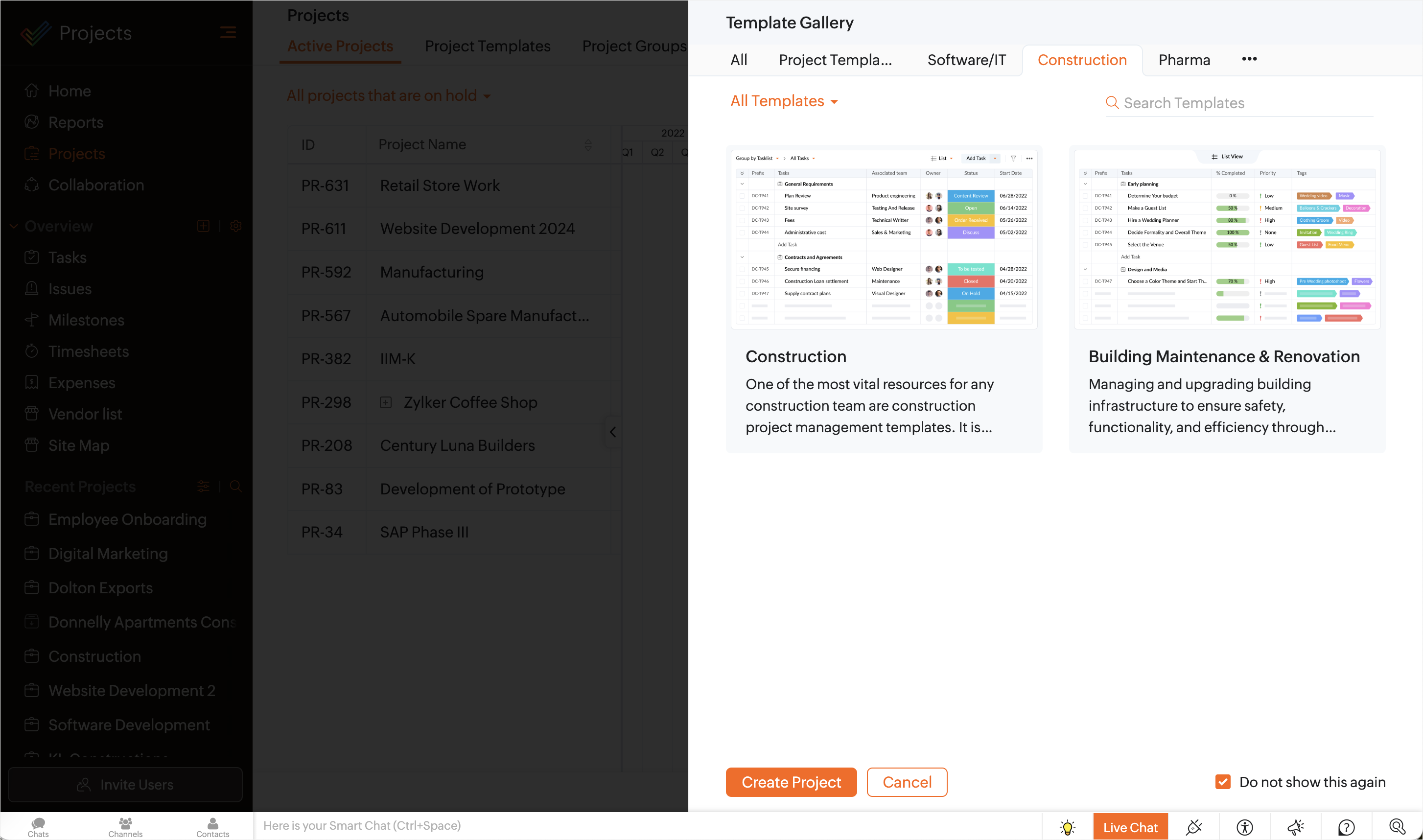Viewport: 1423px width, 840px height.
Task: Open the more categories ellipsis menu
Action: click(1249, 59)
